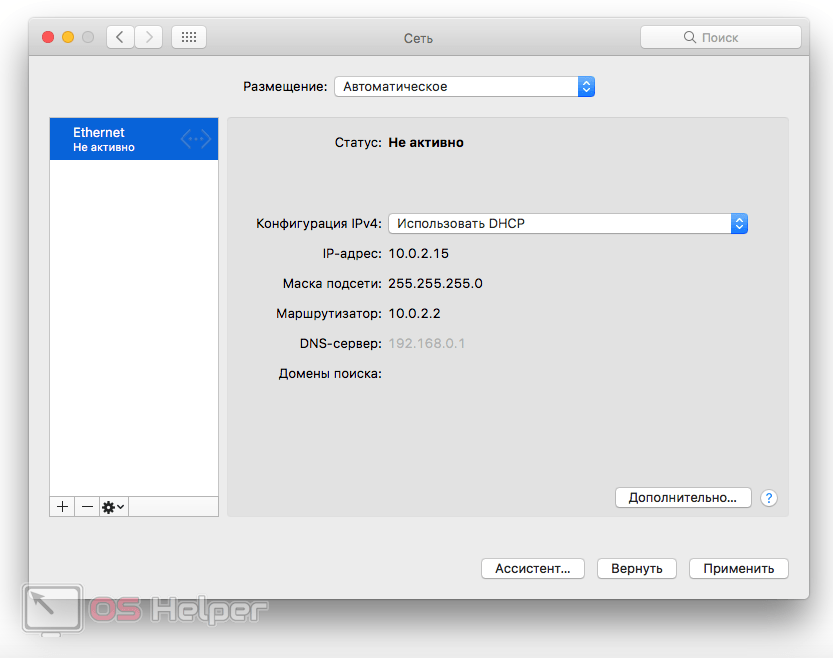Close the Сеть window
The width and height of the screenshot is (833, 658).
point(48,37)
